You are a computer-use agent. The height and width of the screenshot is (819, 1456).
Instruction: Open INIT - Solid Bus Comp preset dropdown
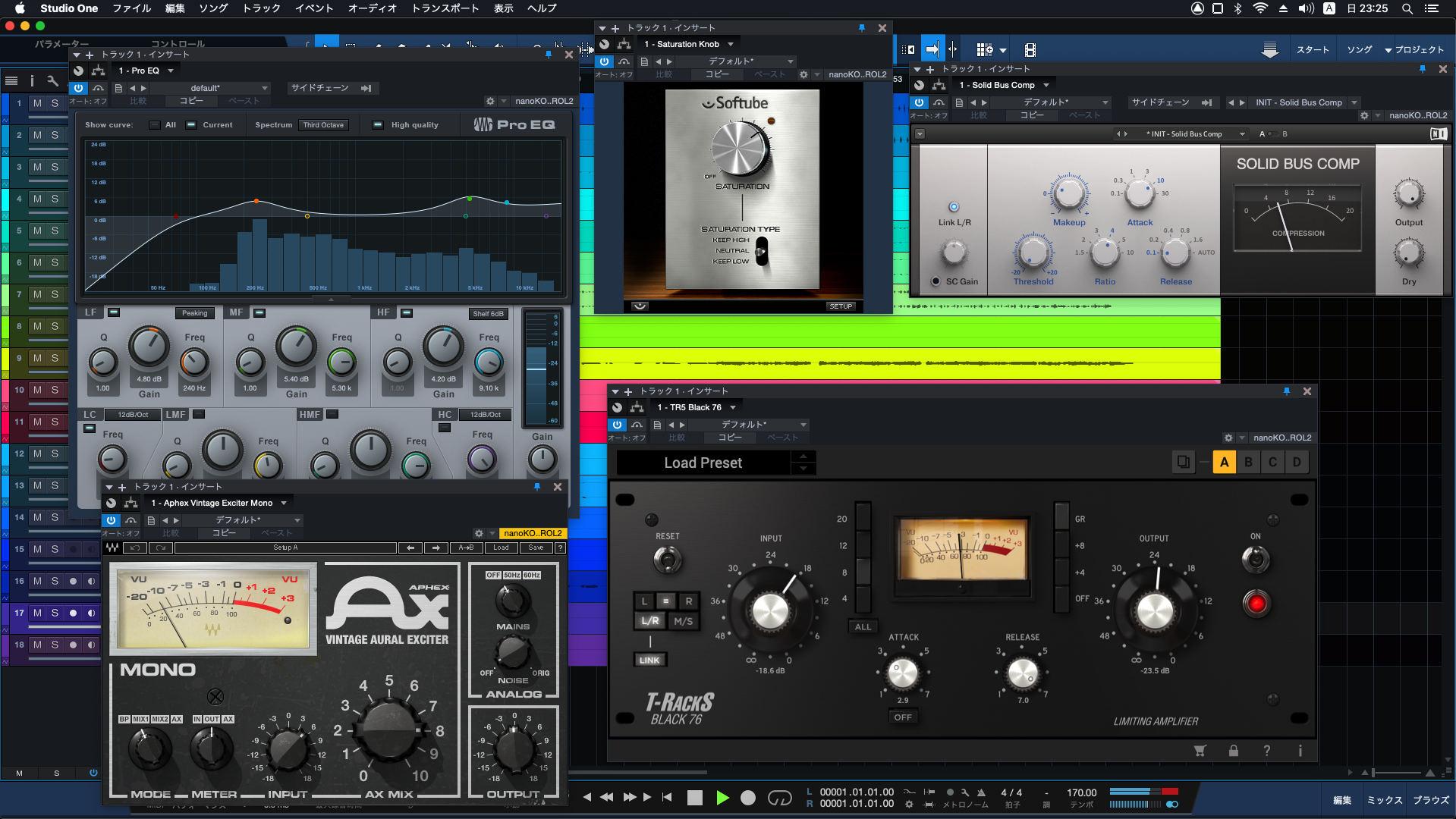coord(1305,102)
